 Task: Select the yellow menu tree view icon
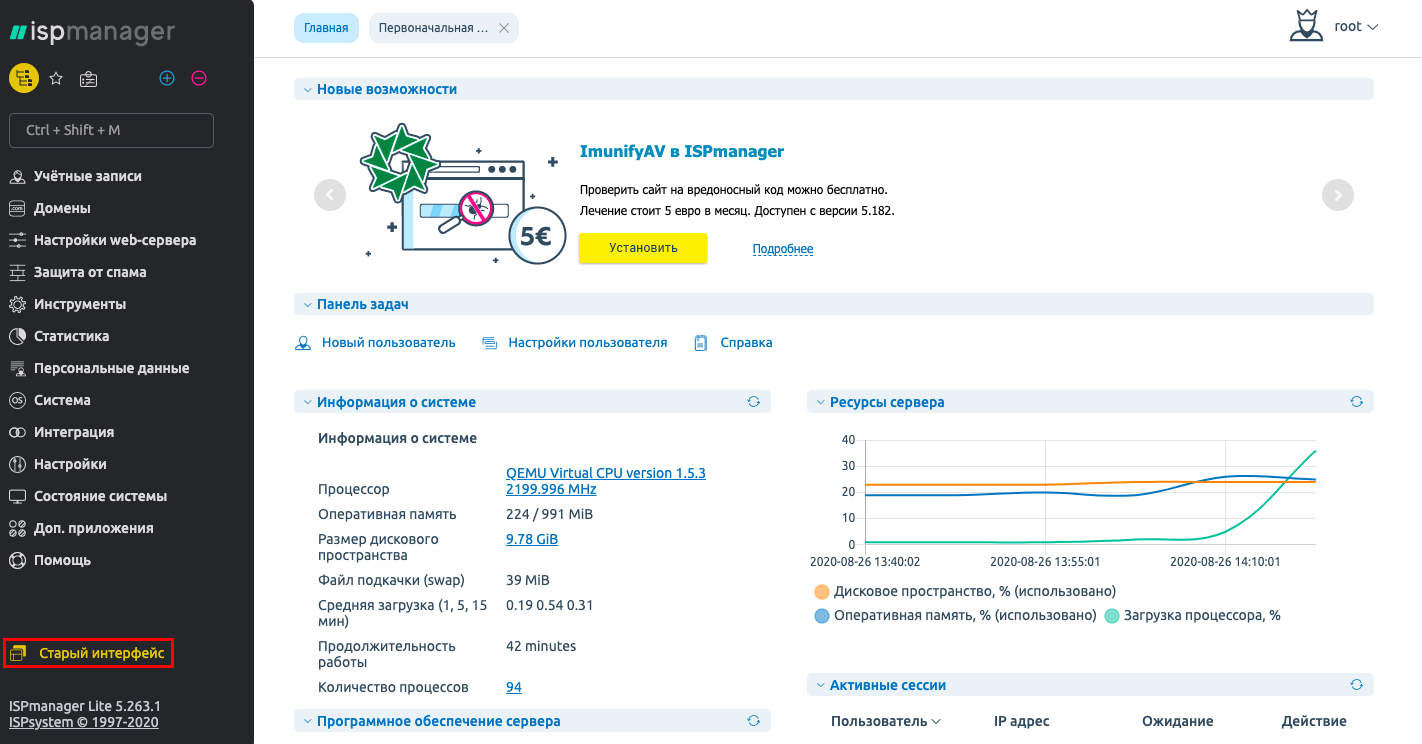point(24,78)
